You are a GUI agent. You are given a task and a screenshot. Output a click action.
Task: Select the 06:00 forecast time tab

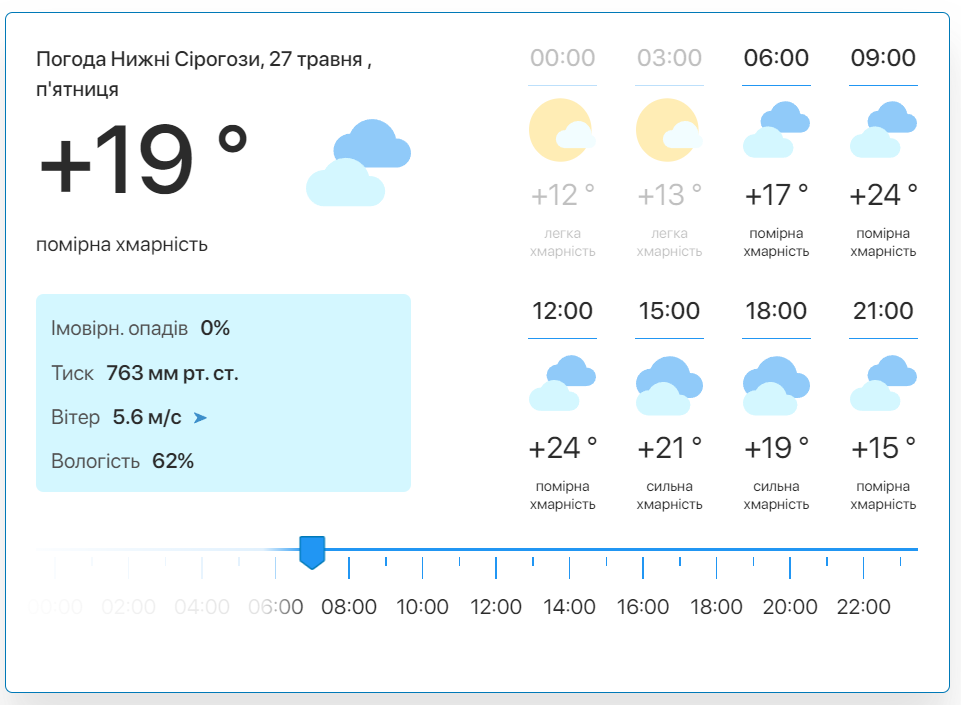tap(776, 58)
